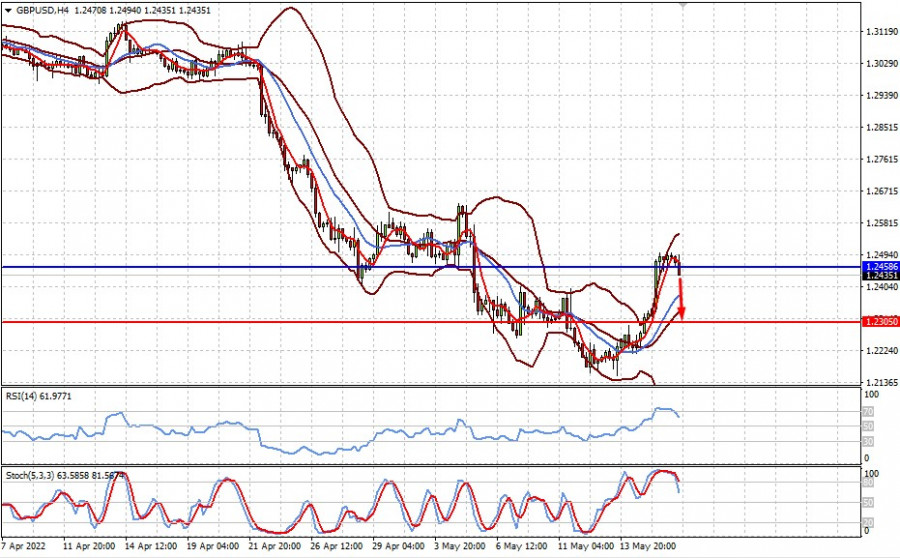Click price 1.22240 on the price axis
Screen dimensions: 900x558
(882, 350)
